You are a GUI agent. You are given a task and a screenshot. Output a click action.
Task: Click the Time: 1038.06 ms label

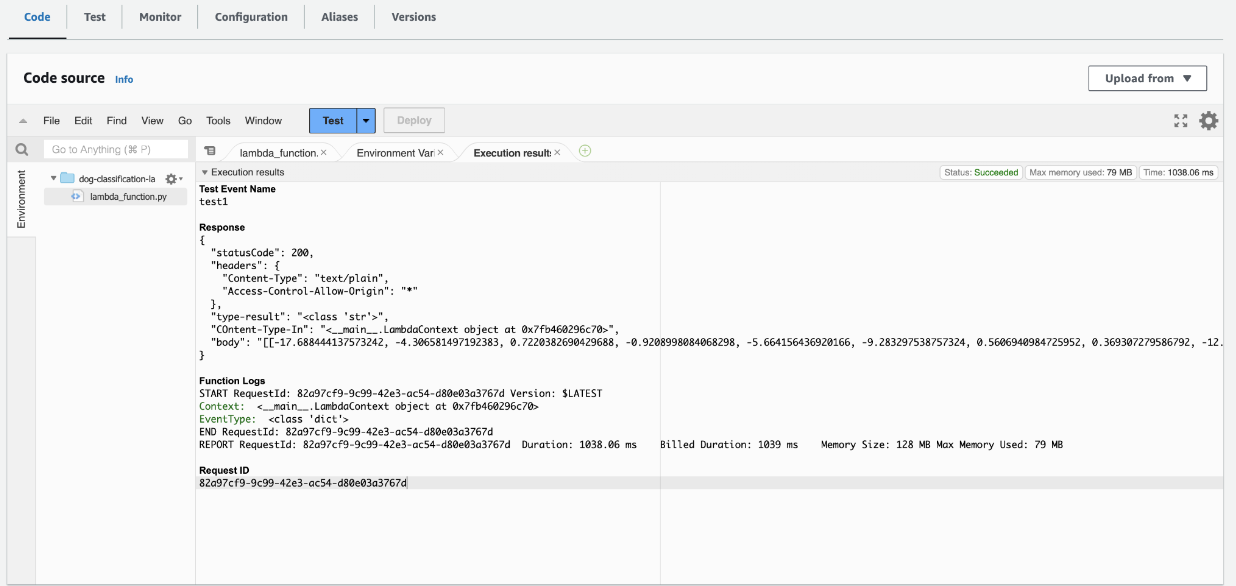(1178, 172)
